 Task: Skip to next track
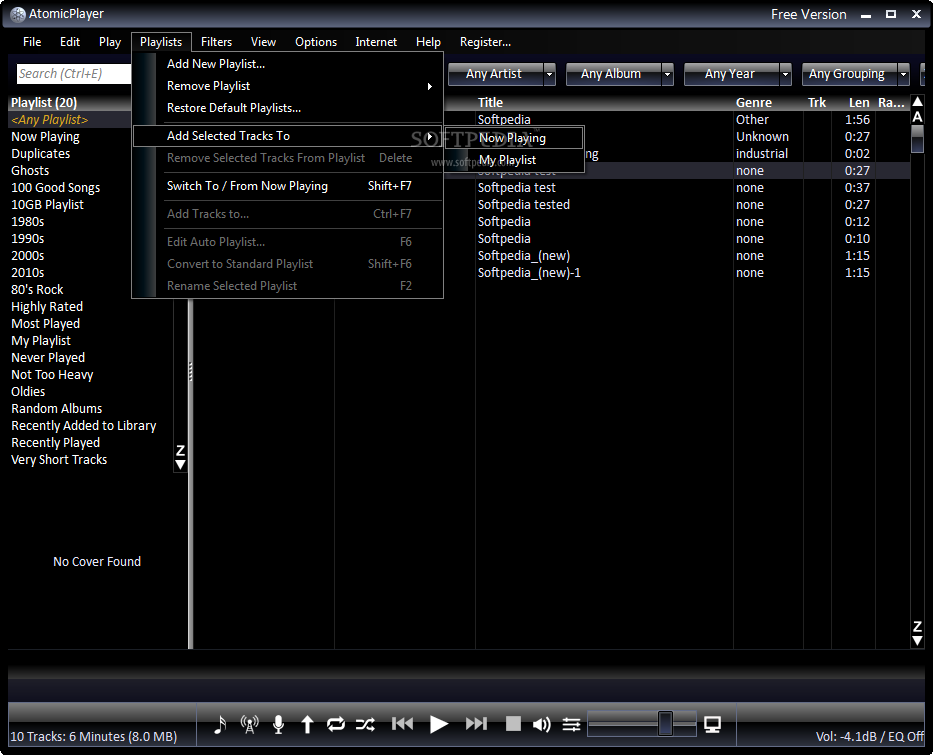coord(476,723)
